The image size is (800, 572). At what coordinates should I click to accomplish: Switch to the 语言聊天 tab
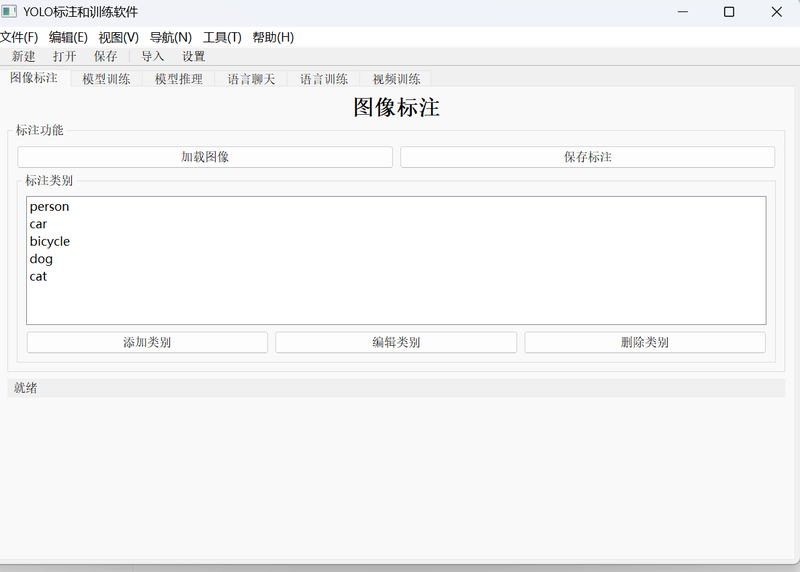tap(251, 79)
